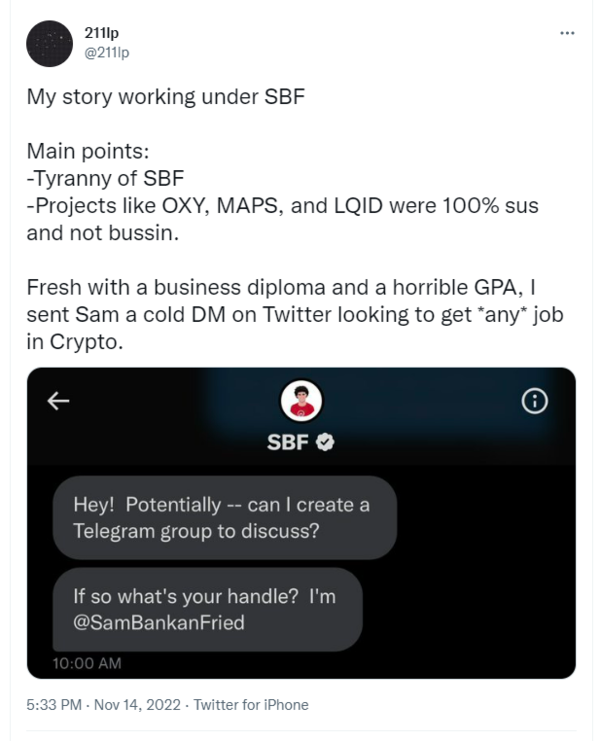Click the SBF name in the DM header

coord(286,442)
